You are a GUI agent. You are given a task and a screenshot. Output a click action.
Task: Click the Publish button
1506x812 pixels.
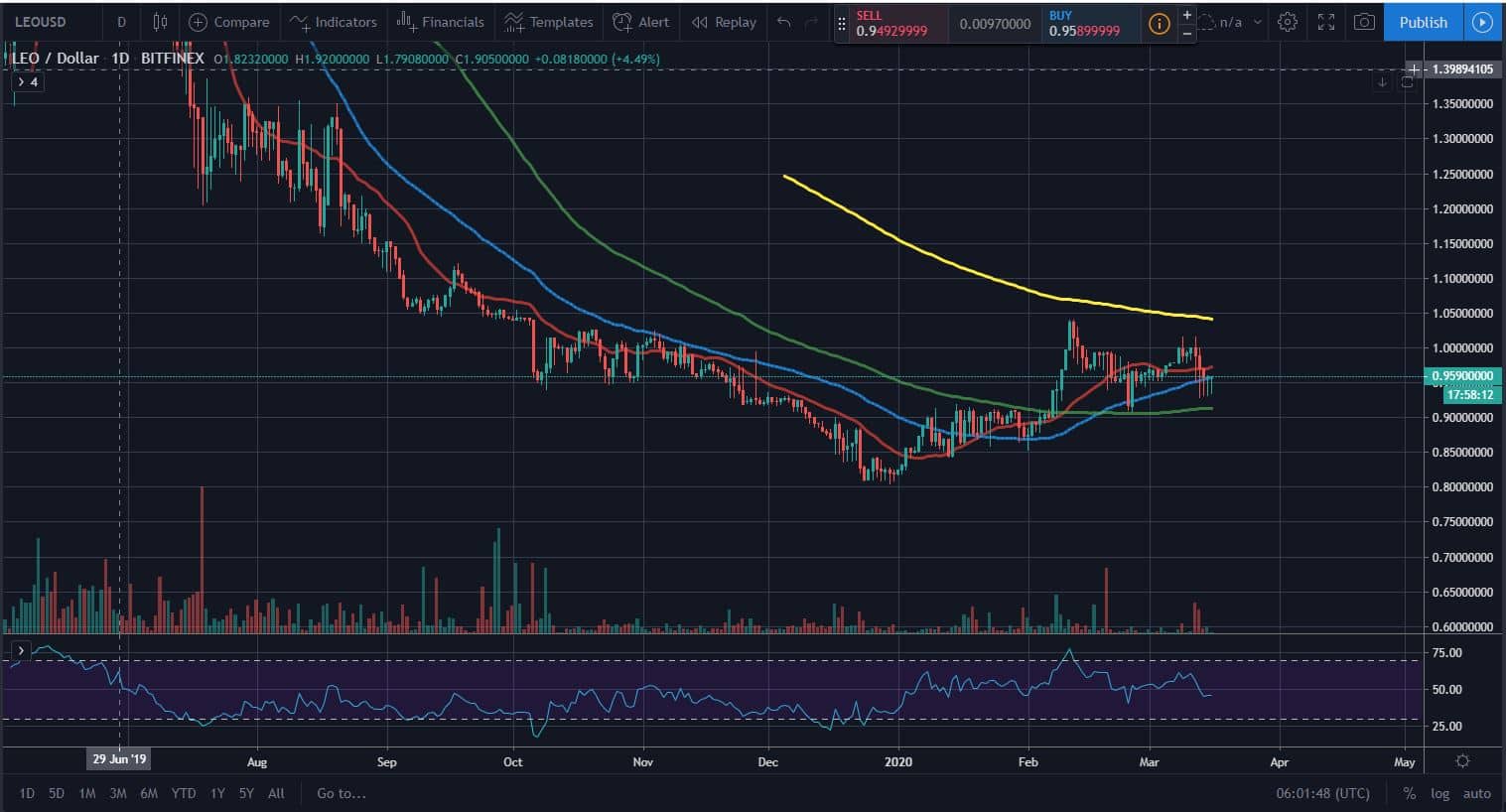[x=1423, y=22]
